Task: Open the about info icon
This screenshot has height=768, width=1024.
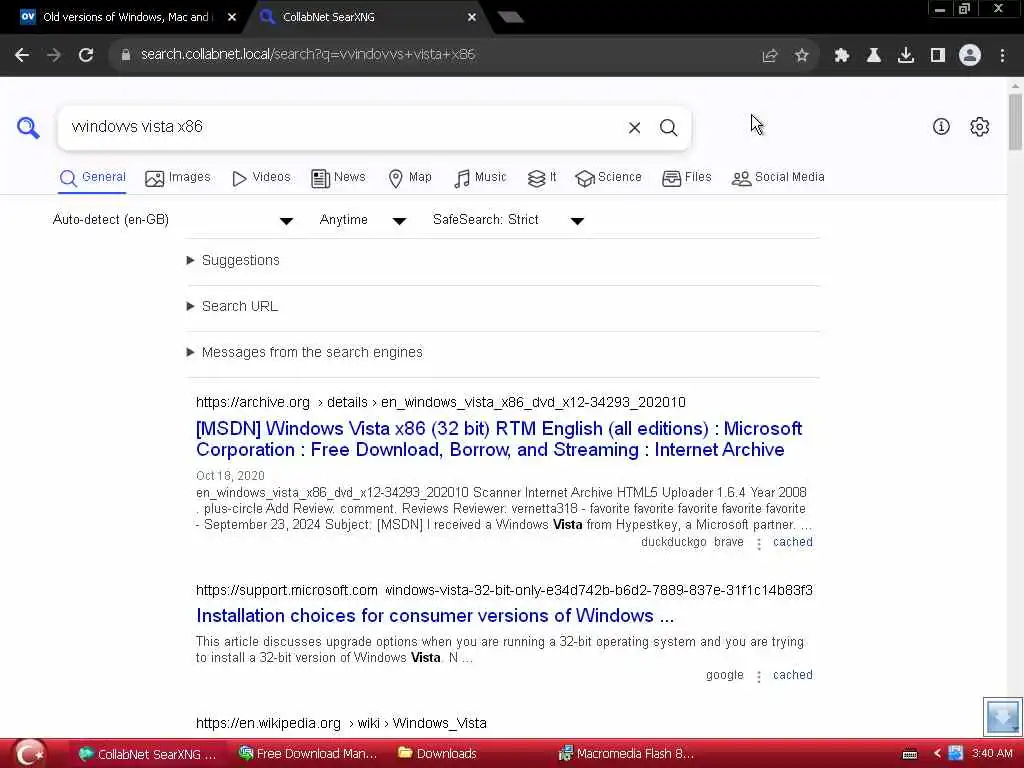Action: coord(941,127)
